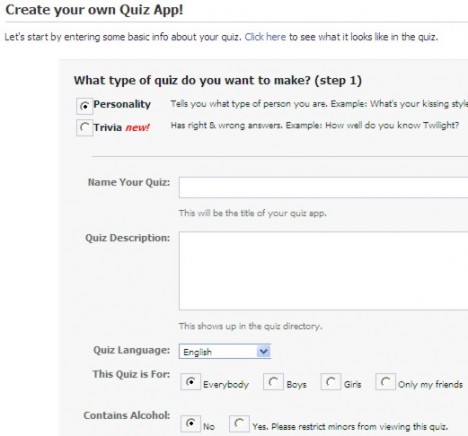The image size is (468, 436).
Task: Mark Contains Alcohol as Yes, restrict minors
Action: [239, 424]
